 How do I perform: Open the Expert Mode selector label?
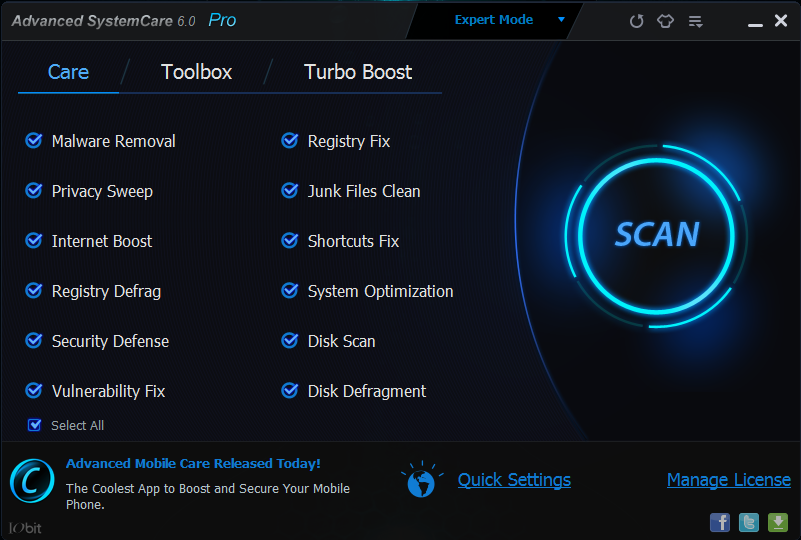494,19
